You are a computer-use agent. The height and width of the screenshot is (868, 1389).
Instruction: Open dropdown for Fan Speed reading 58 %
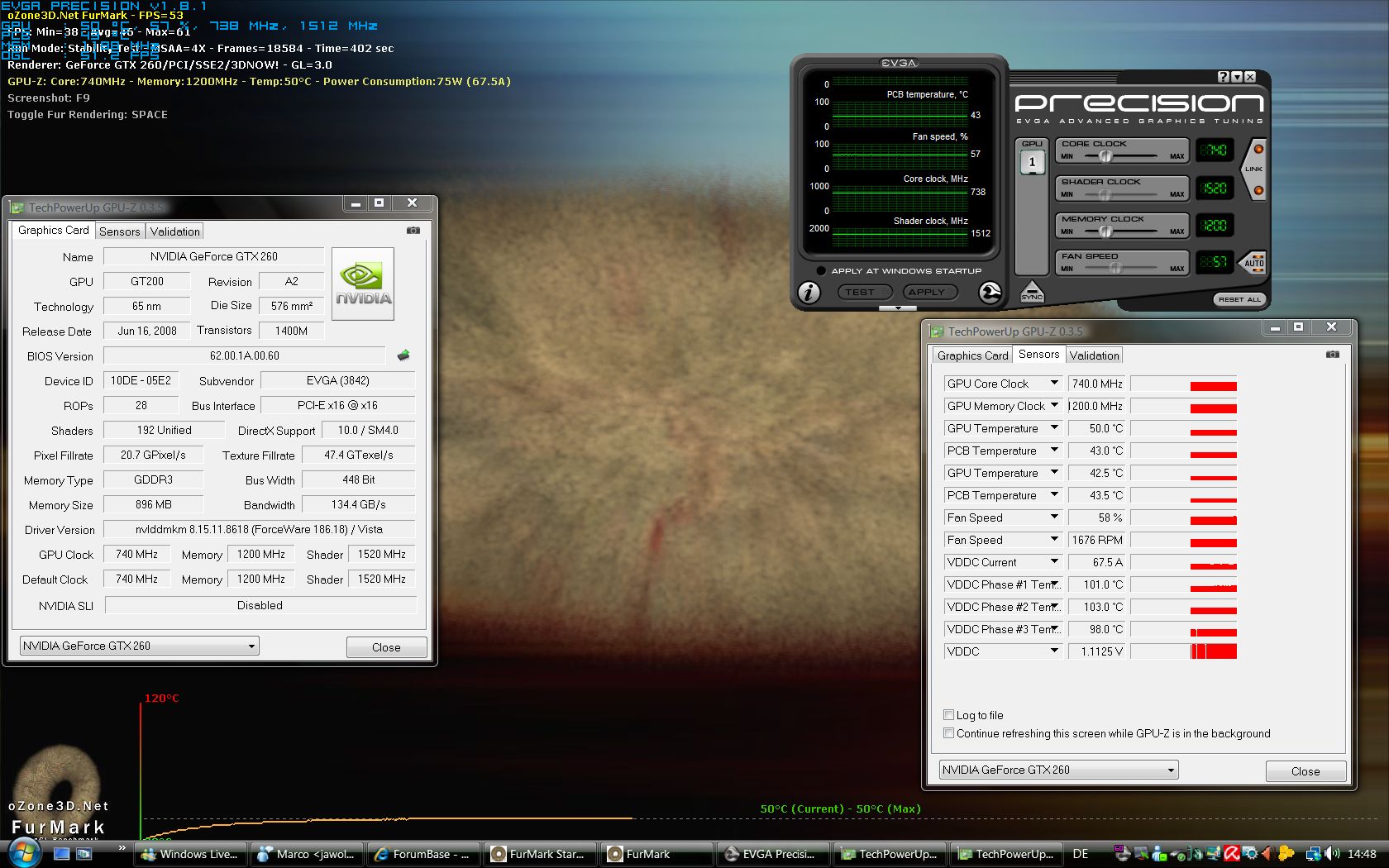click(x=1054, y=517)
